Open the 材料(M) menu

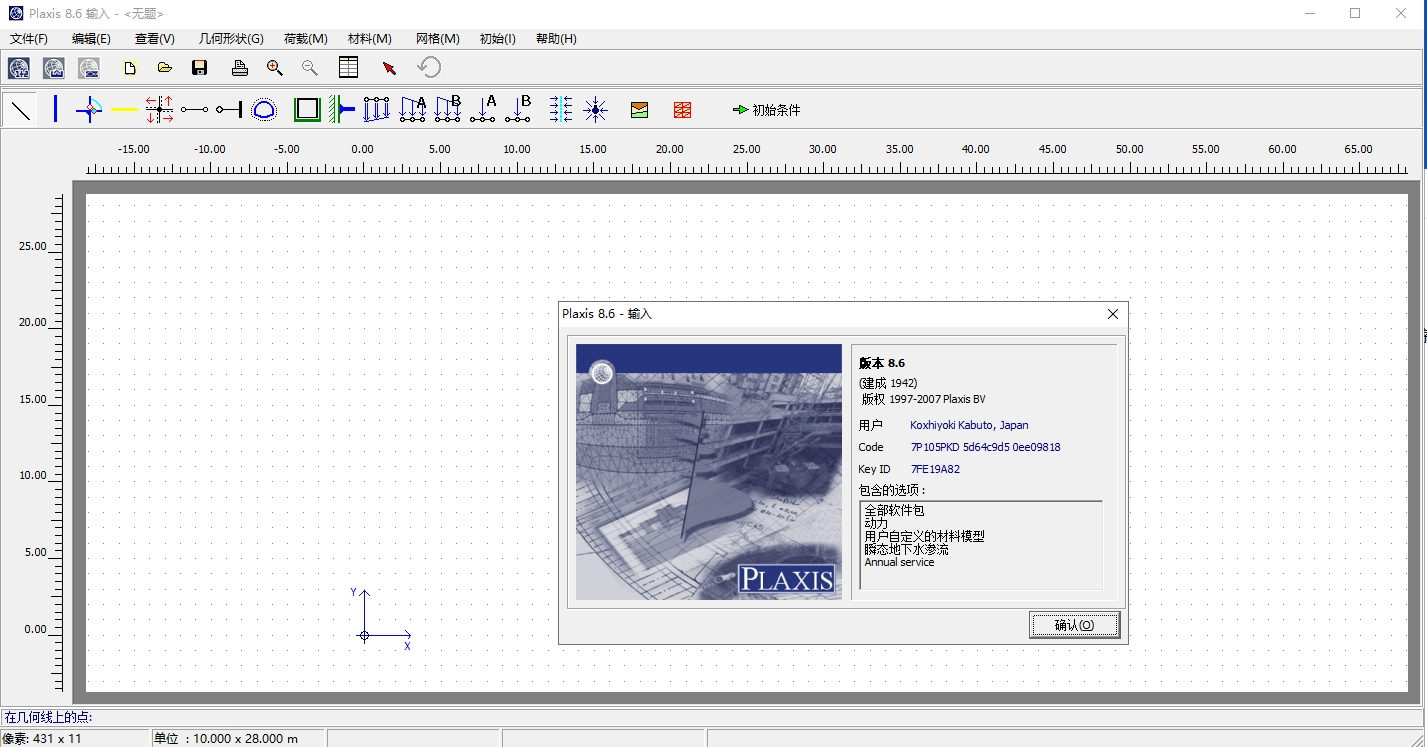(369, 39)
